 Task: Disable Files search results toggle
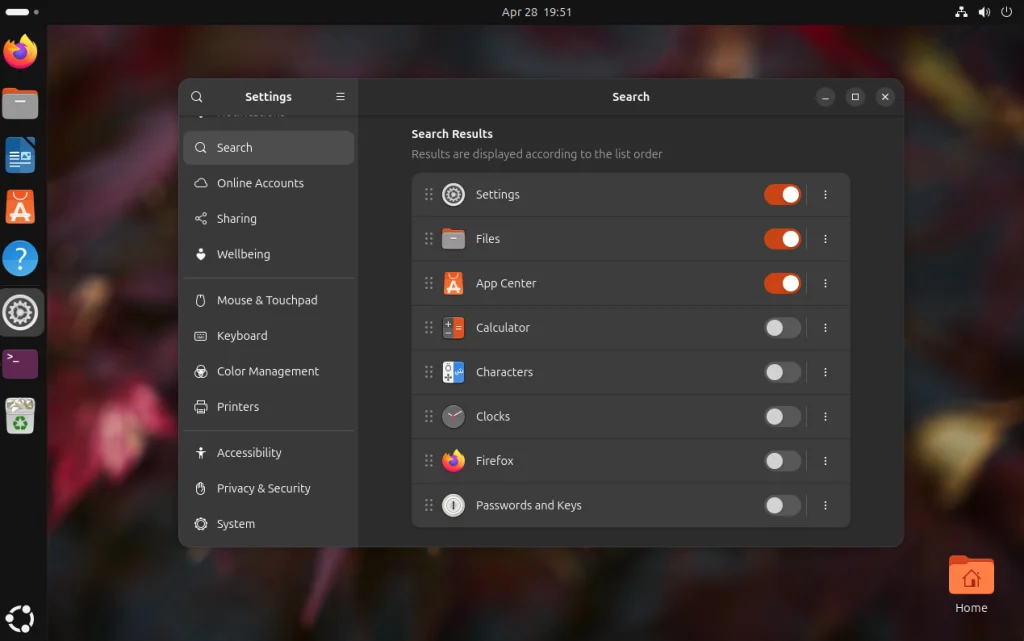pyautogui.click(x=782, y=239)
